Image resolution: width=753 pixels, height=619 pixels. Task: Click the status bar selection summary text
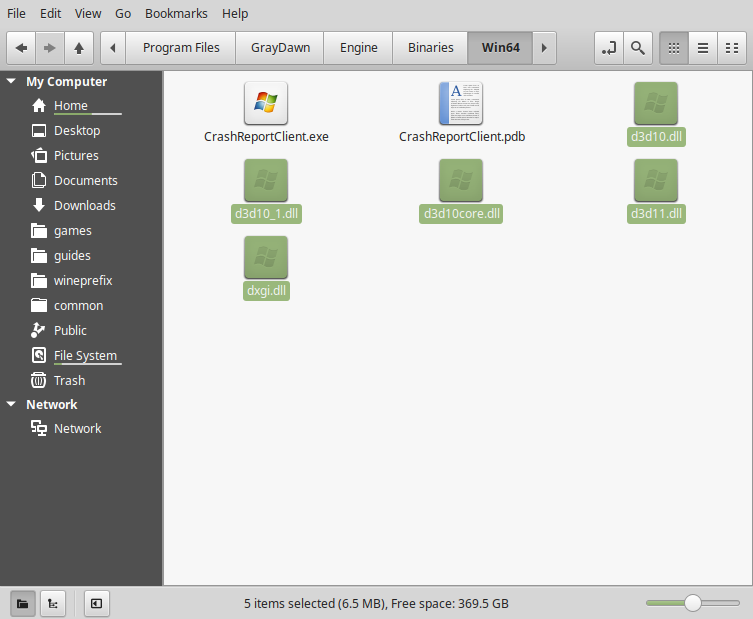coord(376,604)
